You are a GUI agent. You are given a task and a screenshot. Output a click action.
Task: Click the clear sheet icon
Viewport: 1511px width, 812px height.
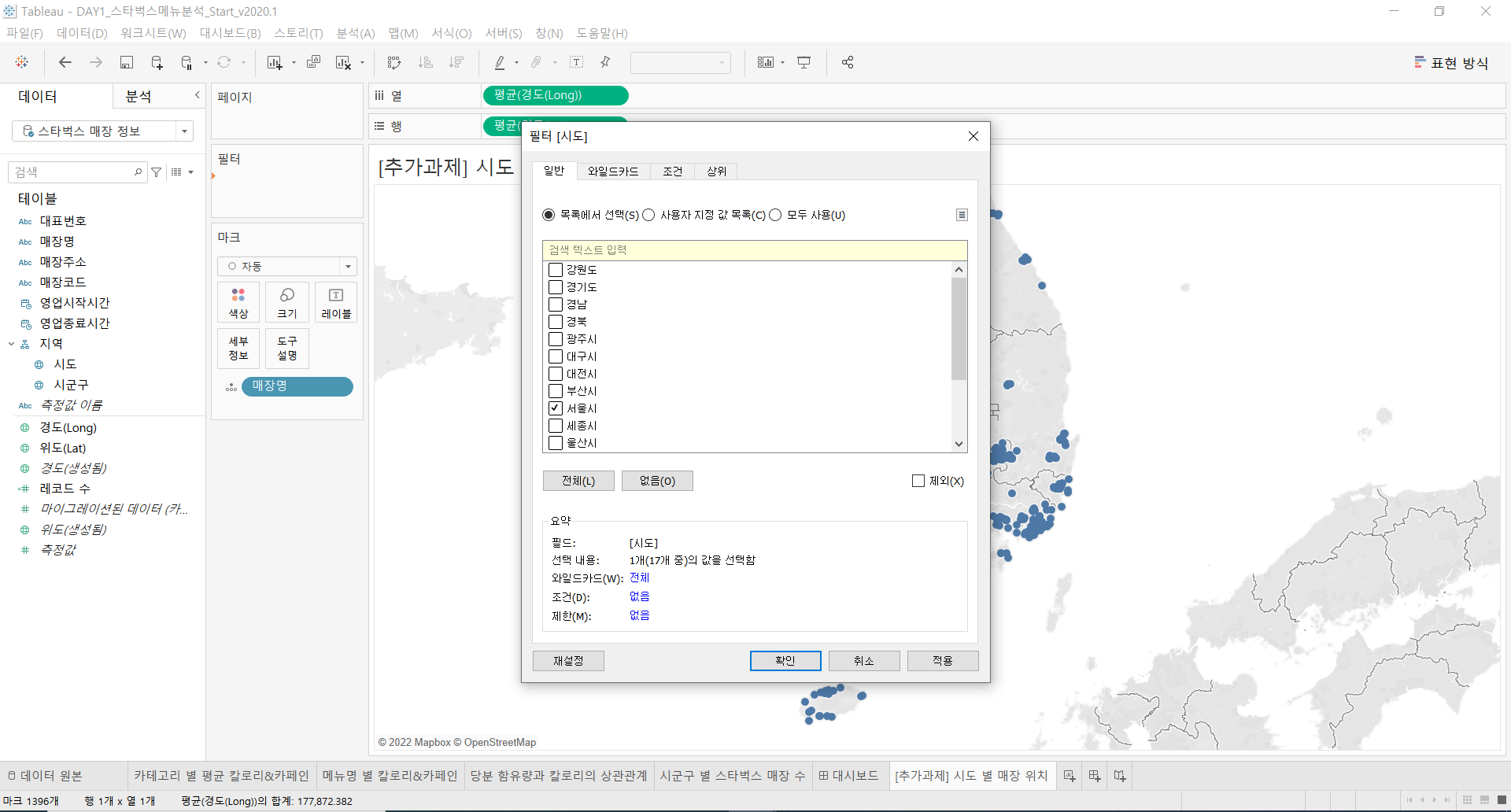(343, 62)
